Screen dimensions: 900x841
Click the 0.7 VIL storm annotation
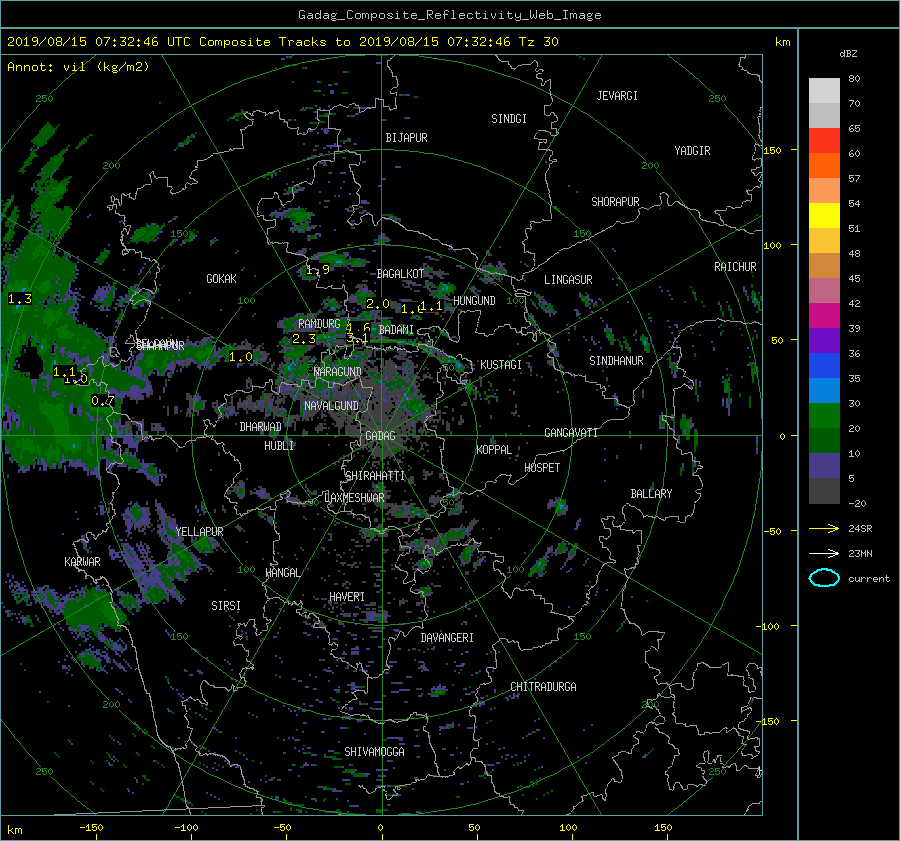(x=103, y=401)
